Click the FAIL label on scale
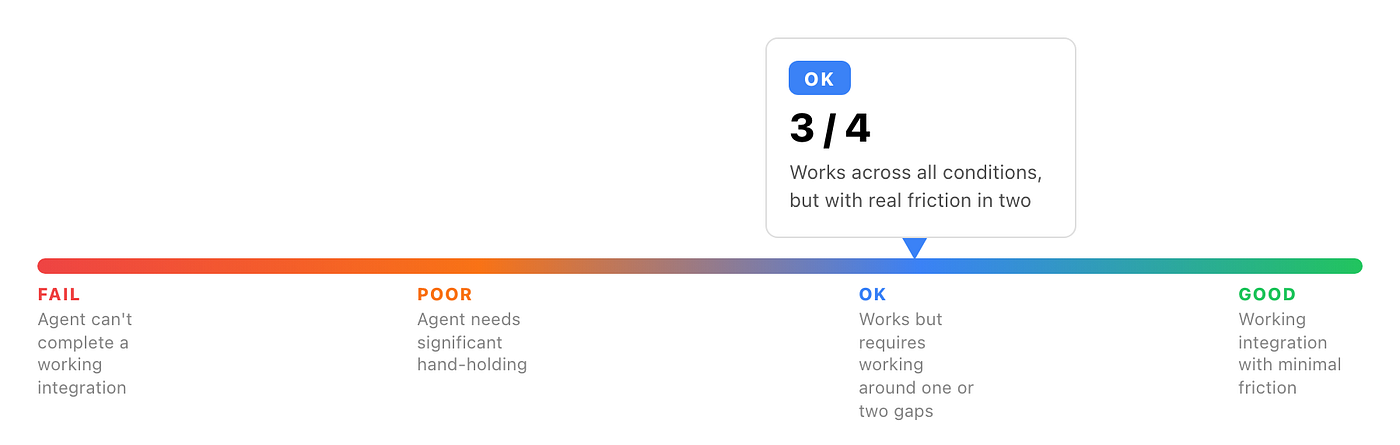 (x=59, y=295)
